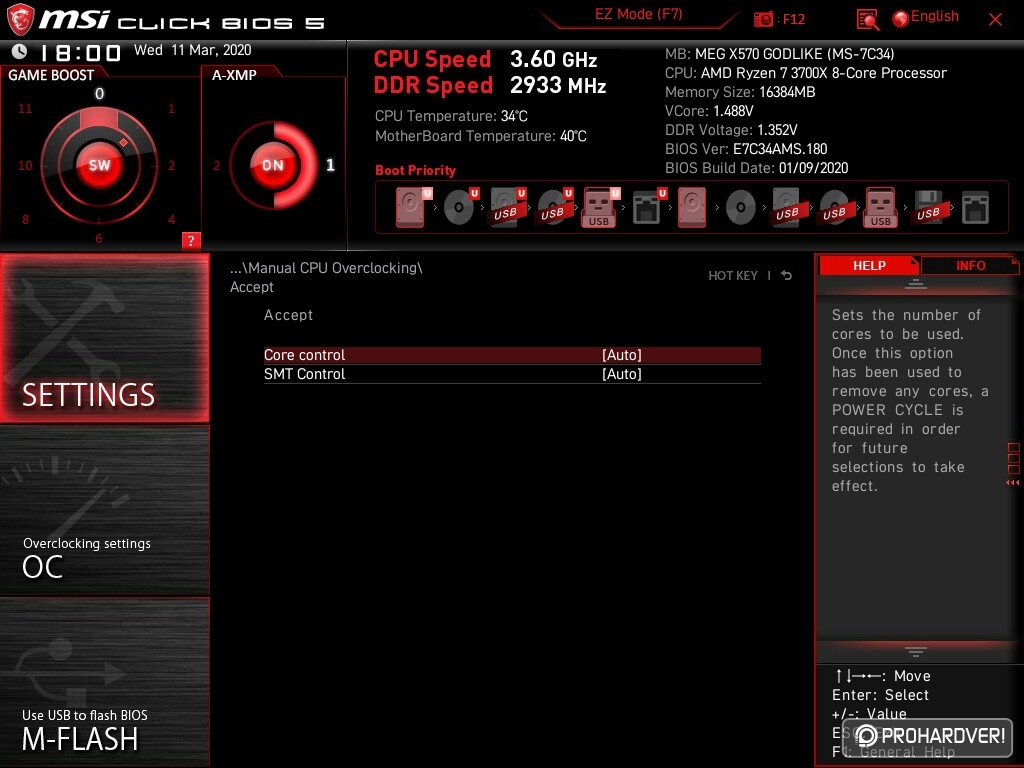
Task: Open the SMT Control [Auto] value
Action: coord(622,374)
